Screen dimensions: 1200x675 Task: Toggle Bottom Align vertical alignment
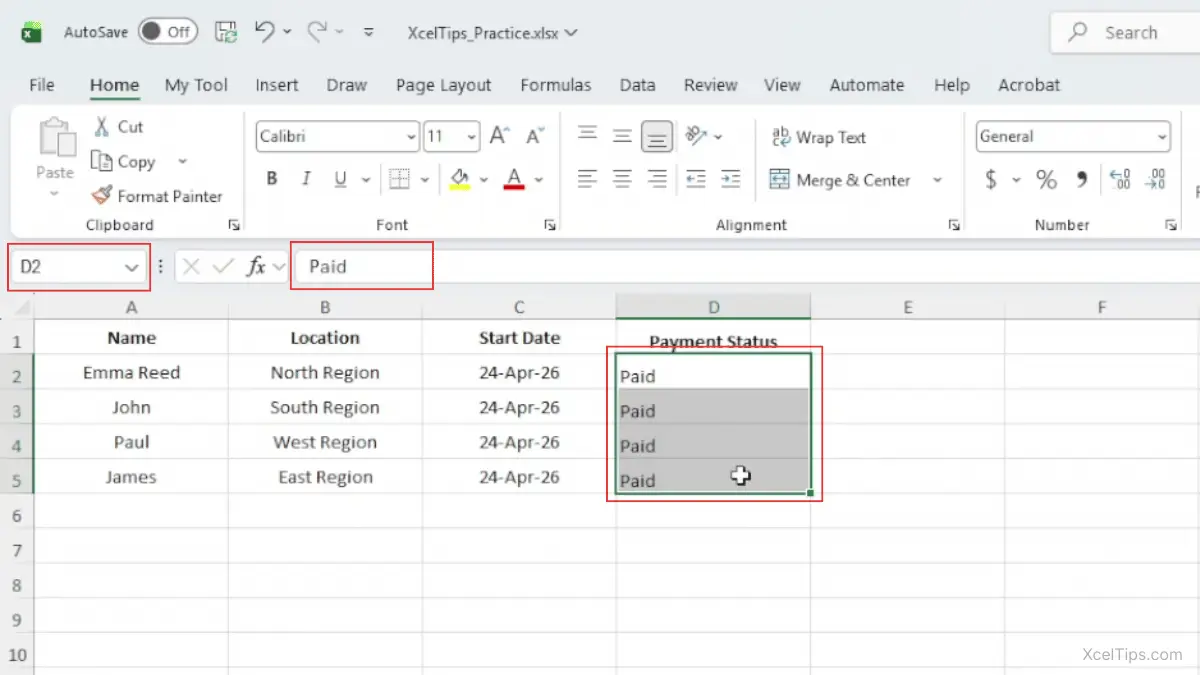point(657,137)
